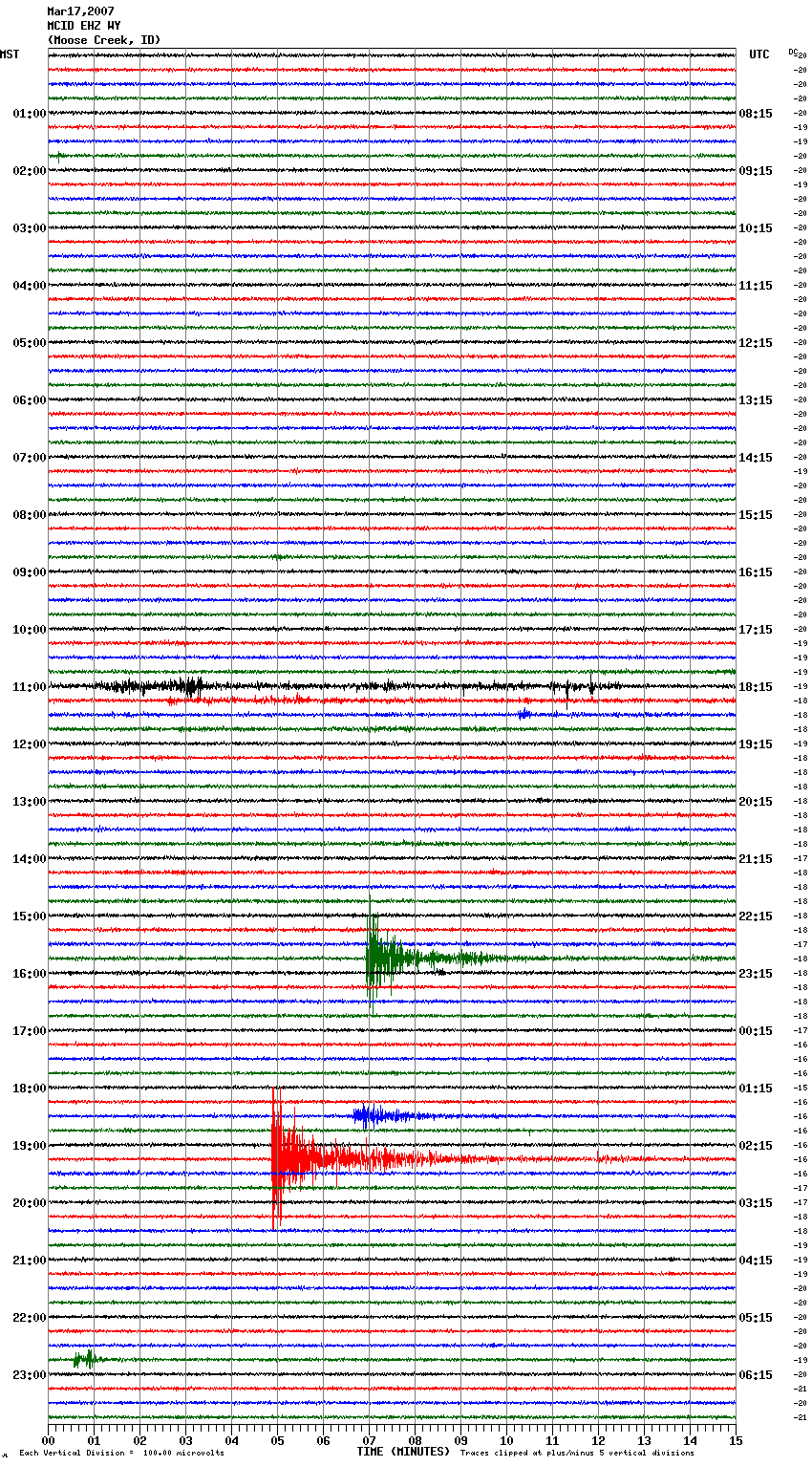The height and width of the screenshot is (1466, 812).
Task: Click the 'MST' time zone label
Action: (x=10, y=54)
